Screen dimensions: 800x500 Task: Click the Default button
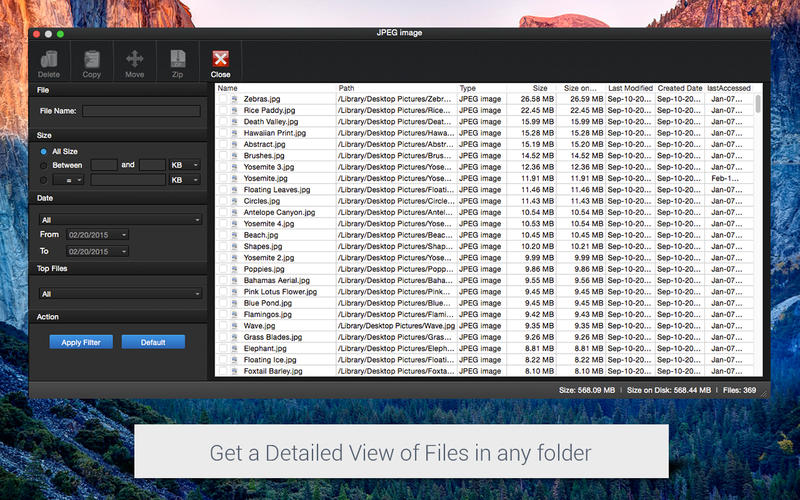coord(153,342)
